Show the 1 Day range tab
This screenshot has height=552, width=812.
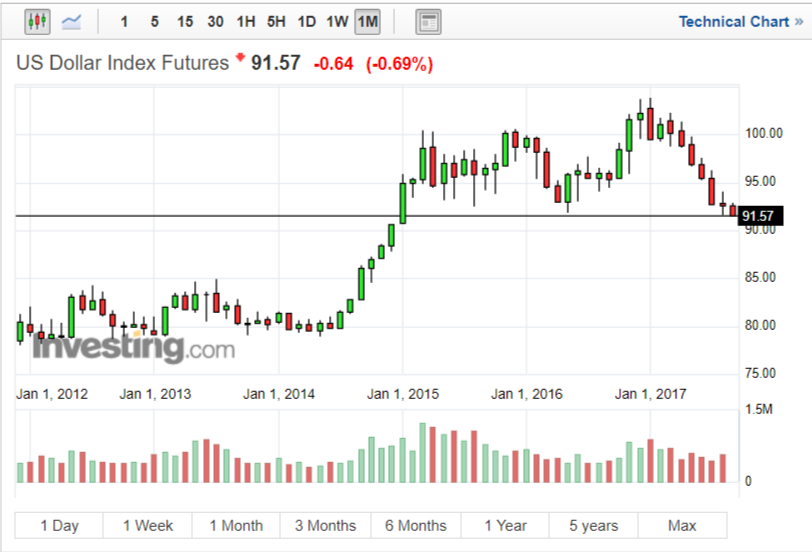(59, 525)
